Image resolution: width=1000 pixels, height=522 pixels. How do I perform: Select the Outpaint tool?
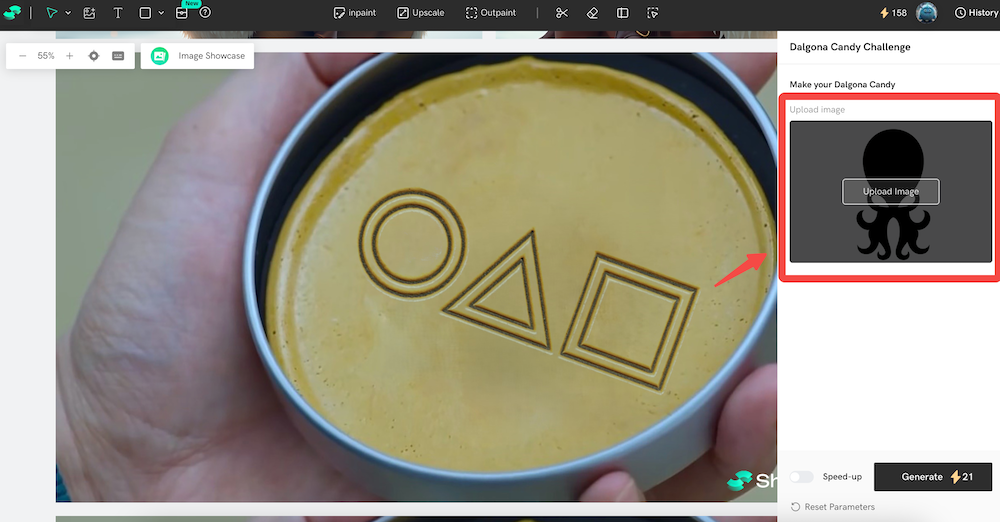pos(491,13)
